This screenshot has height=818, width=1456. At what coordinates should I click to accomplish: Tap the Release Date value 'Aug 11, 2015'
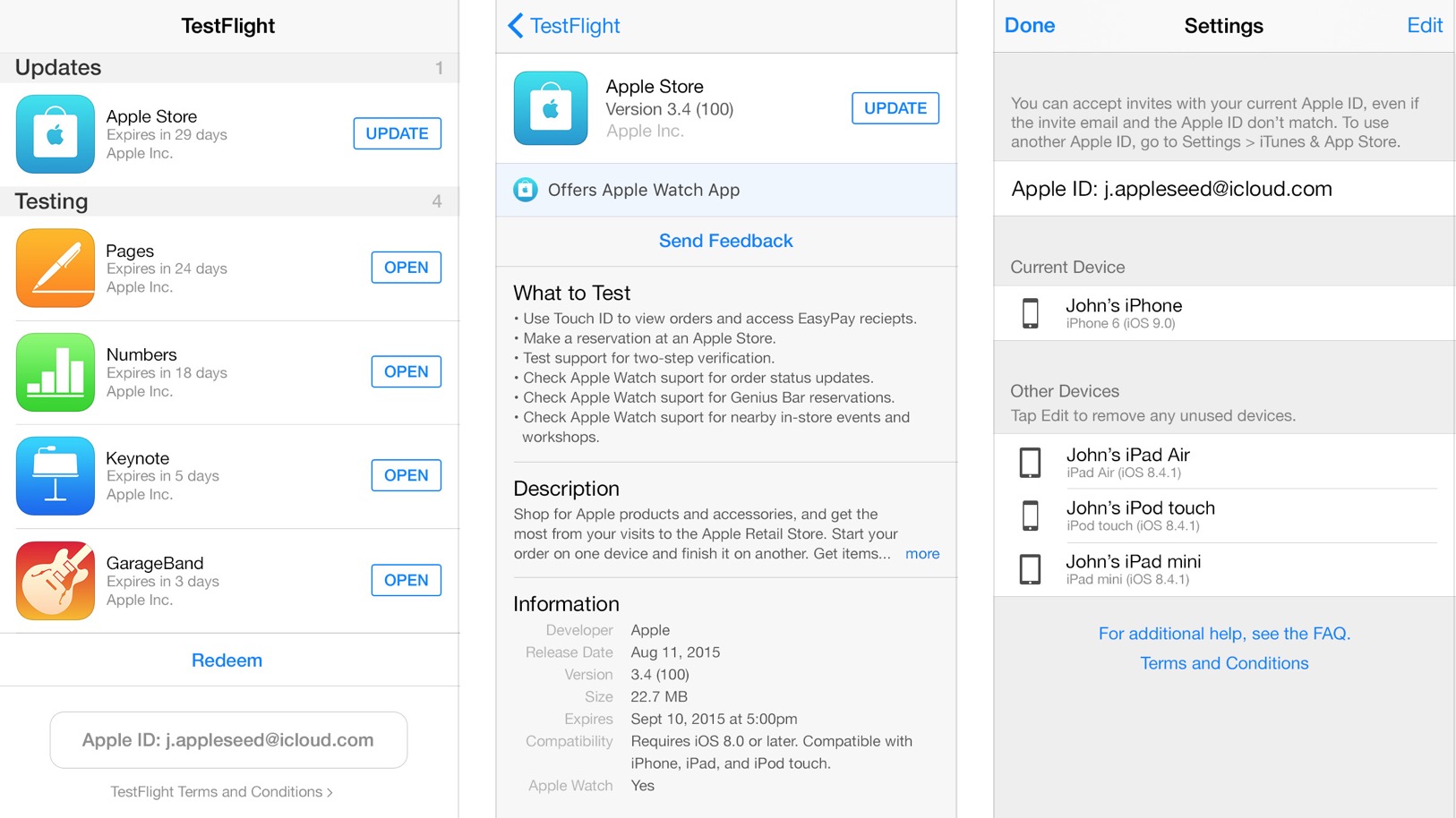tap(675, 652)
